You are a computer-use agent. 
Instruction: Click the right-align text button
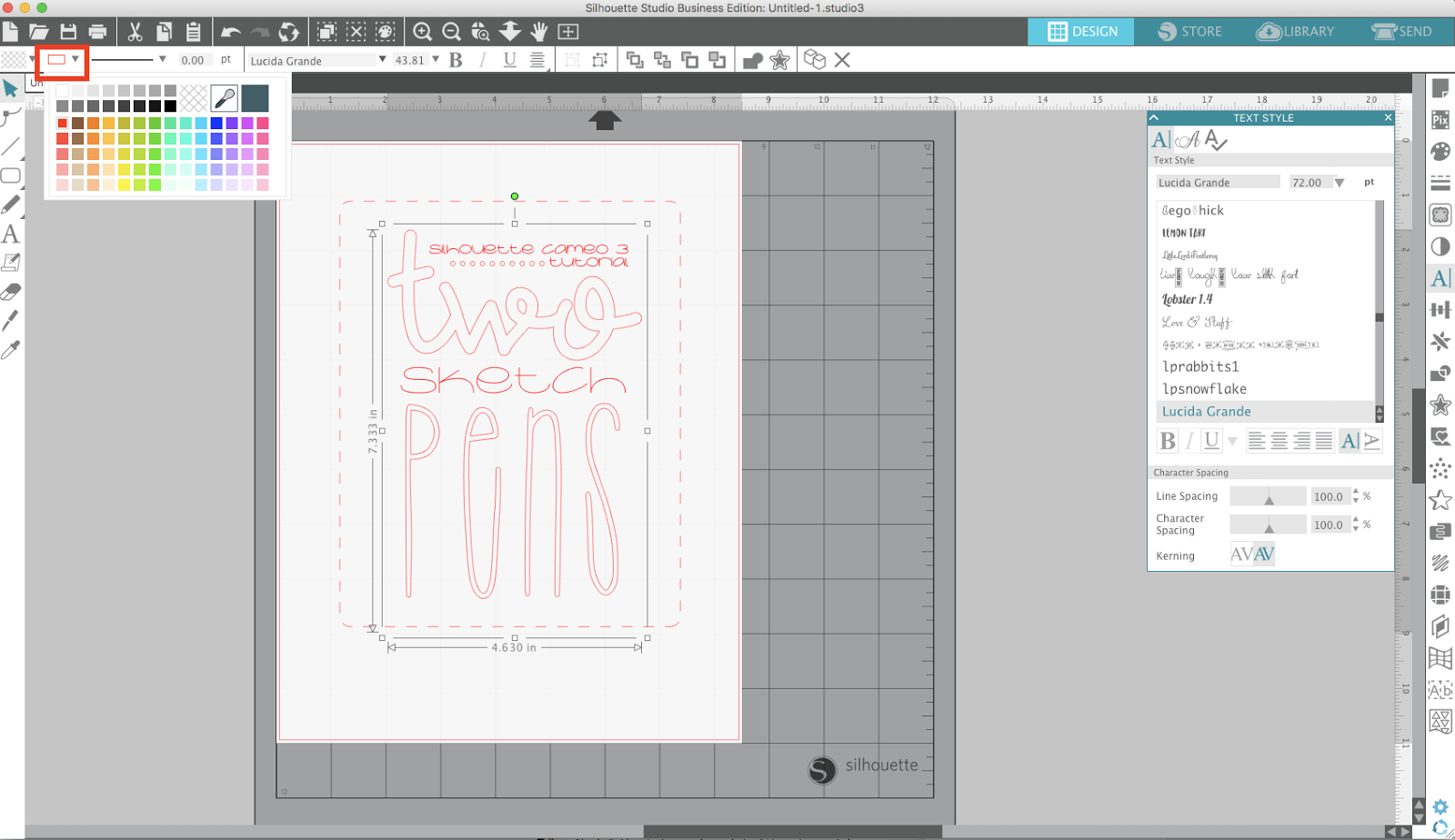pos(1299,440)
